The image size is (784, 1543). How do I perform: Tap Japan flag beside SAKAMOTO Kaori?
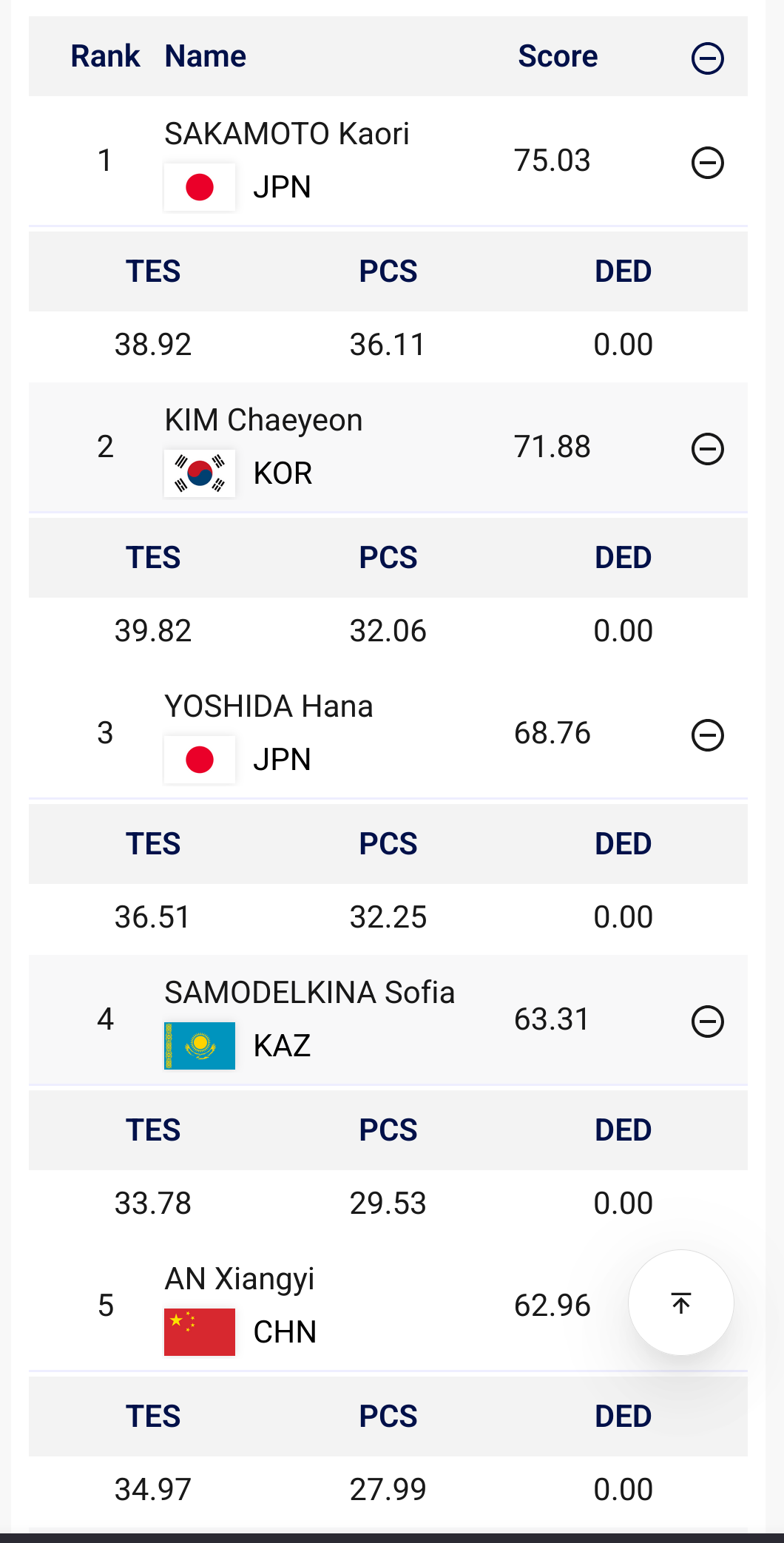200,187
